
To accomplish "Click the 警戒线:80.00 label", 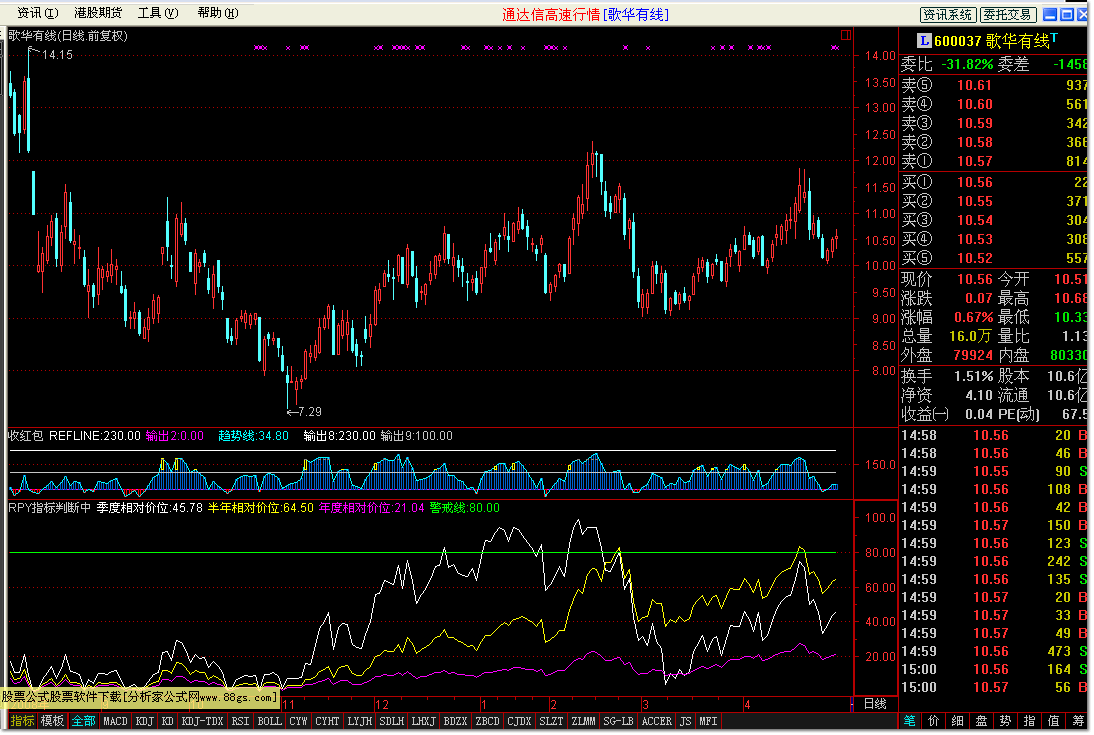I will pos(465,507).
